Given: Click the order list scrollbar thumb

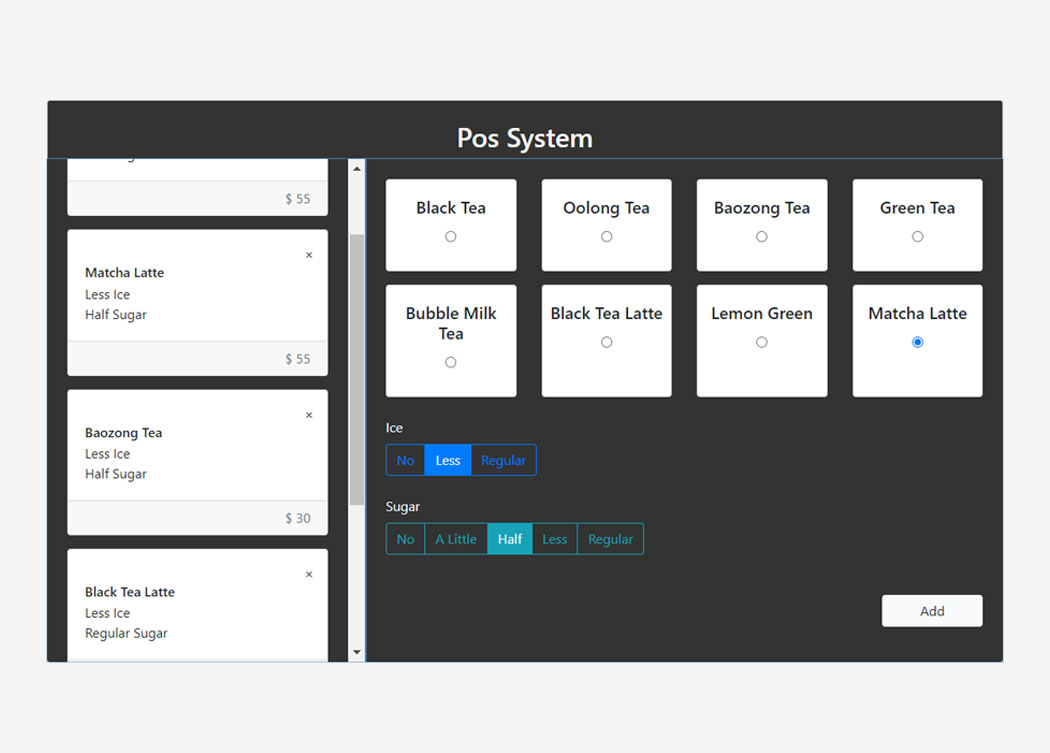Looking at the screenshot, I should 357,370.
